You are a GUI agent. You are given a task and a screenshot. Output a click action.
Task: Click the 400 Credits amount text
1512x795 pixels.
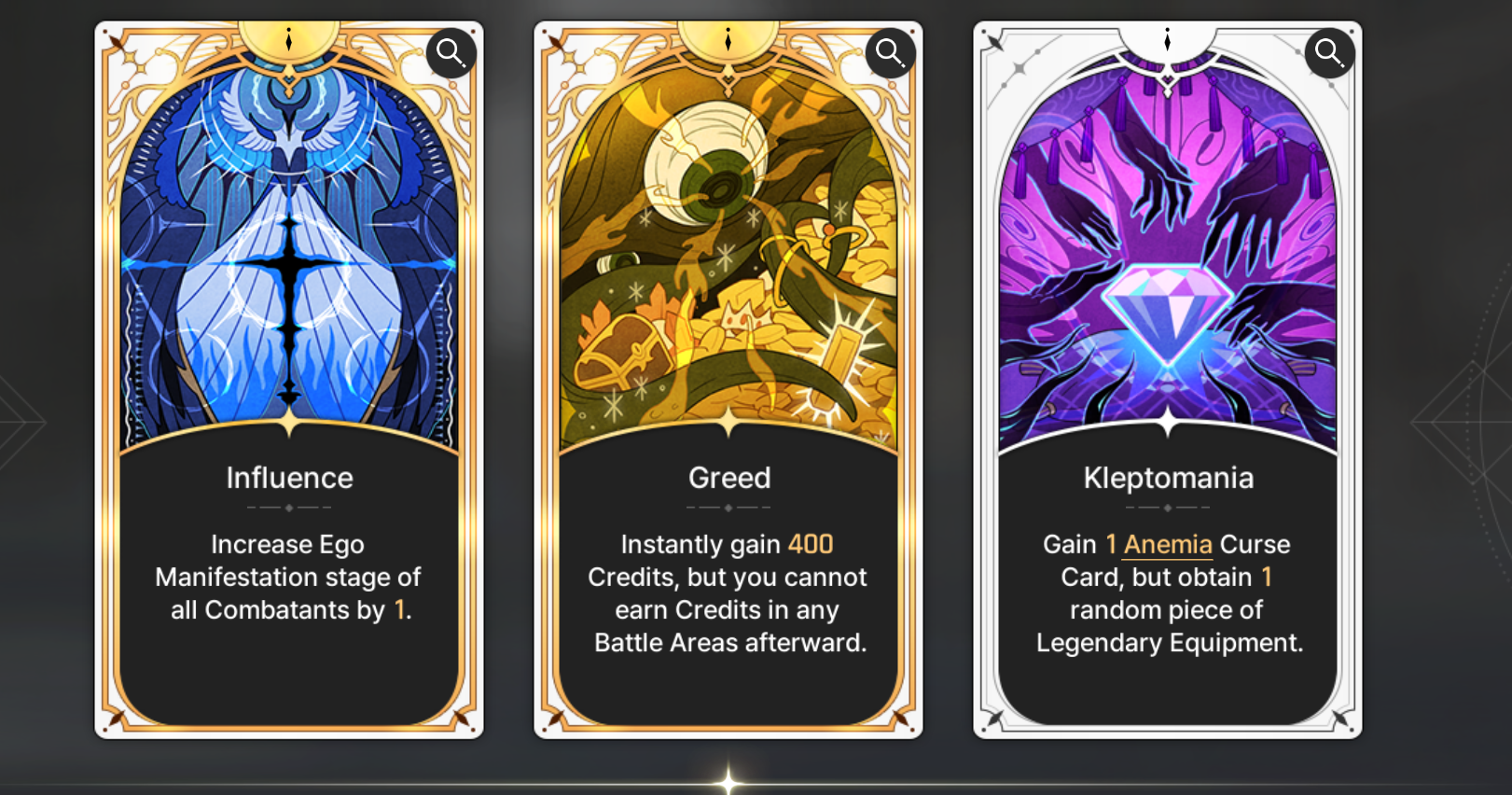click(x=811, y=544)
